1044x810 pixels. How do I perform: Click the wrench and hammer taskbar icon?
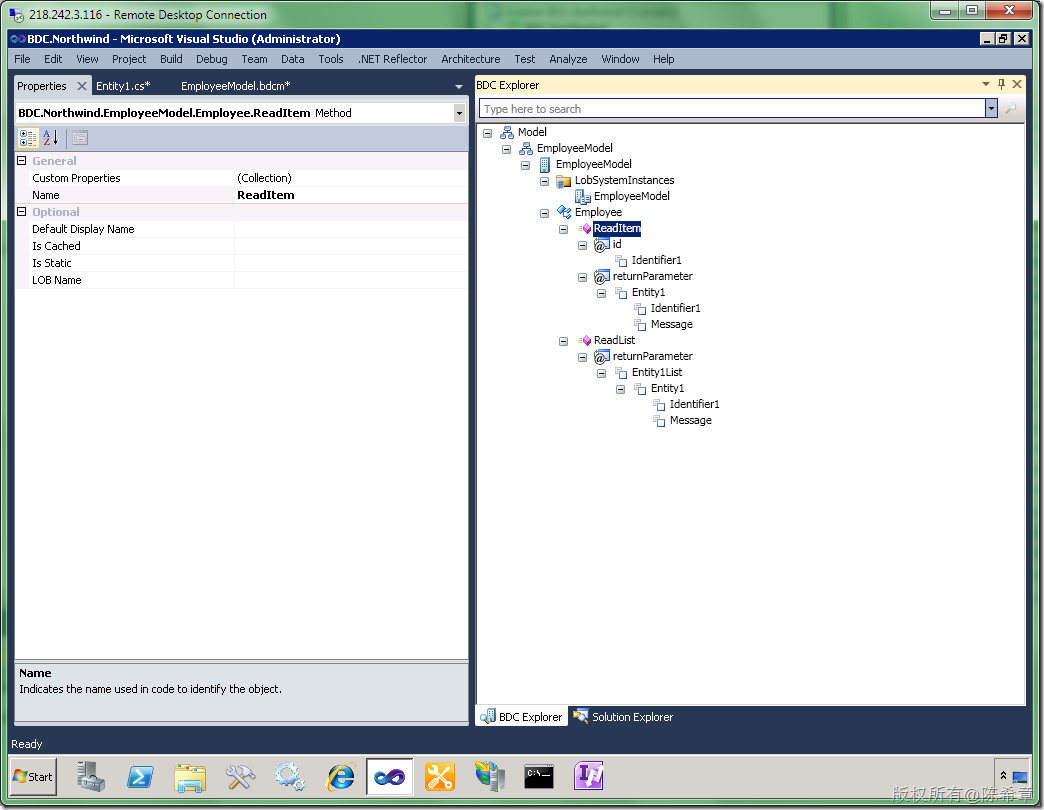pos(240,777)
